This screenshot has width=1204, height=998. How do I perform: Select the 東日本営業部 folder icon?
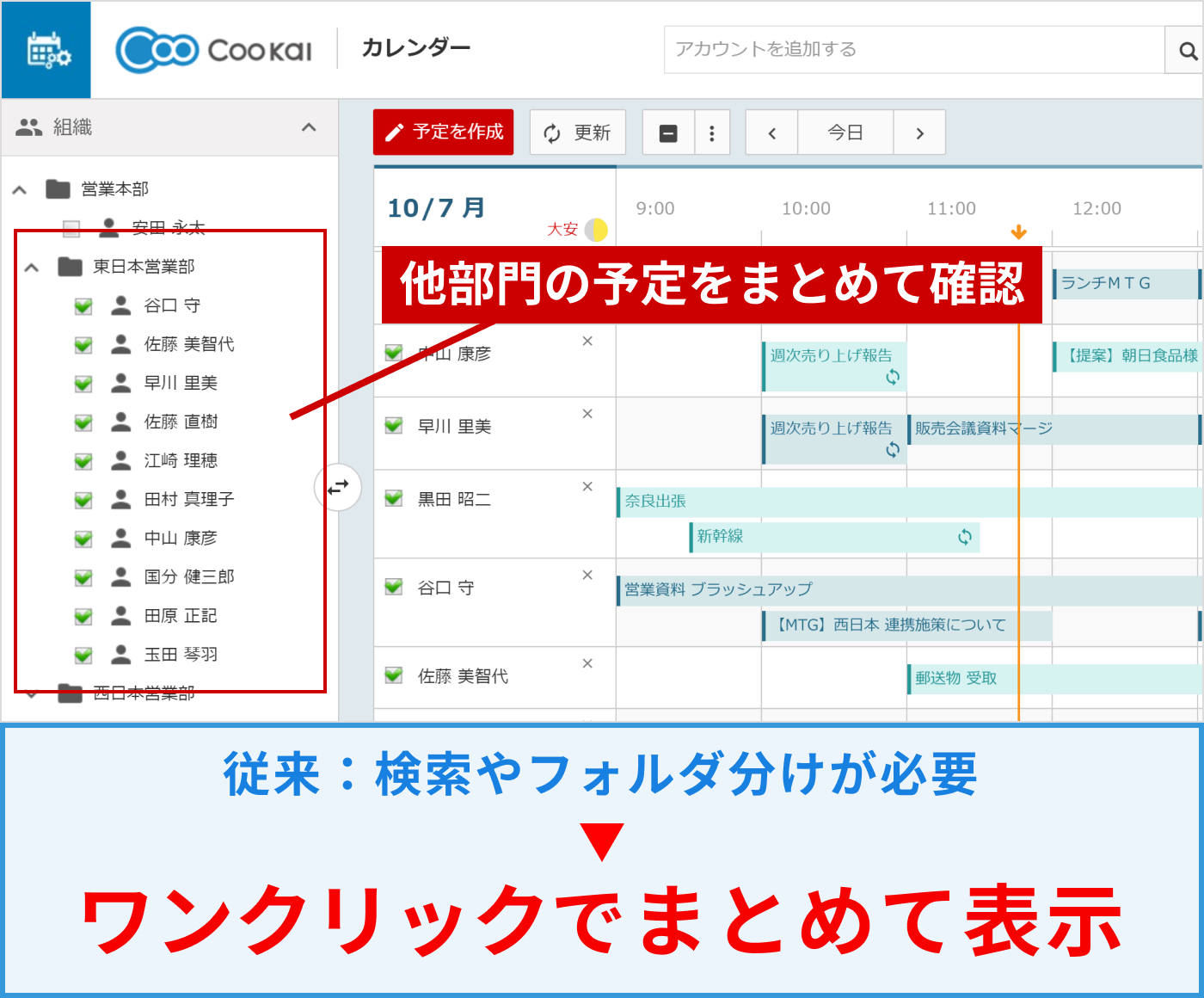pos(70,267)
